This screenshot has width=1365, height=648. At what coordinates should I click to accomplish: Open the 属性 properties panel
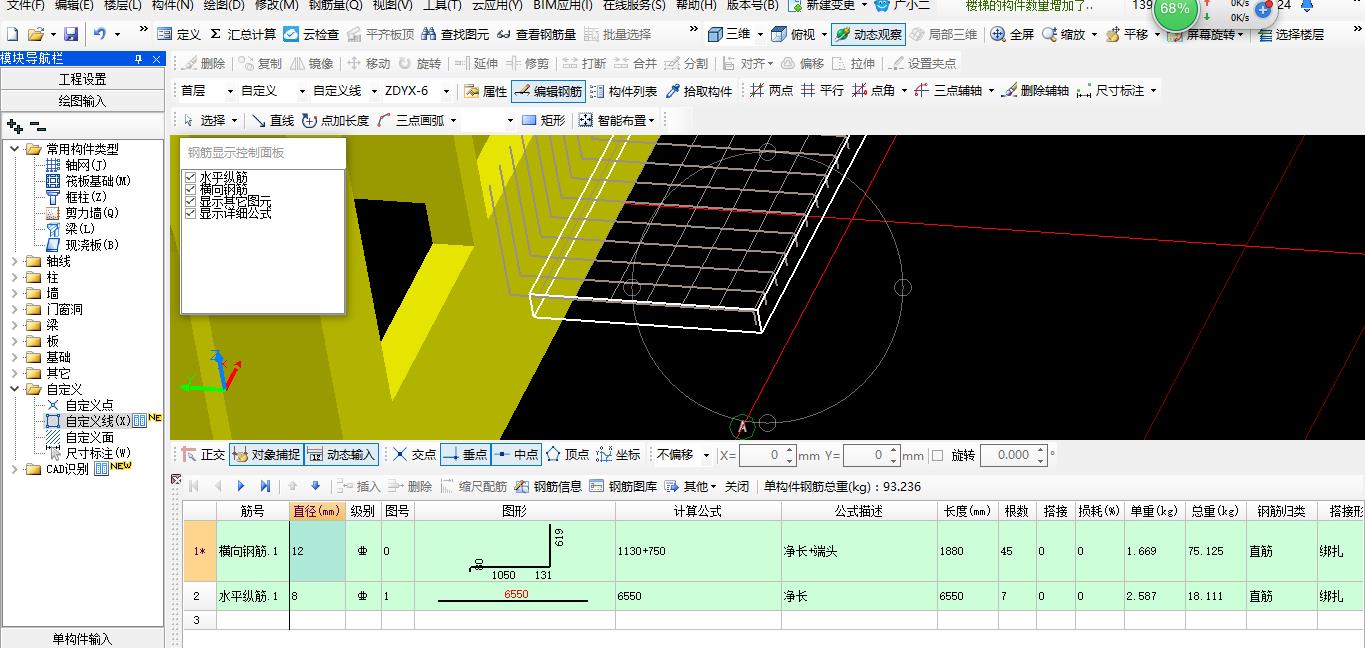point(486,91)
